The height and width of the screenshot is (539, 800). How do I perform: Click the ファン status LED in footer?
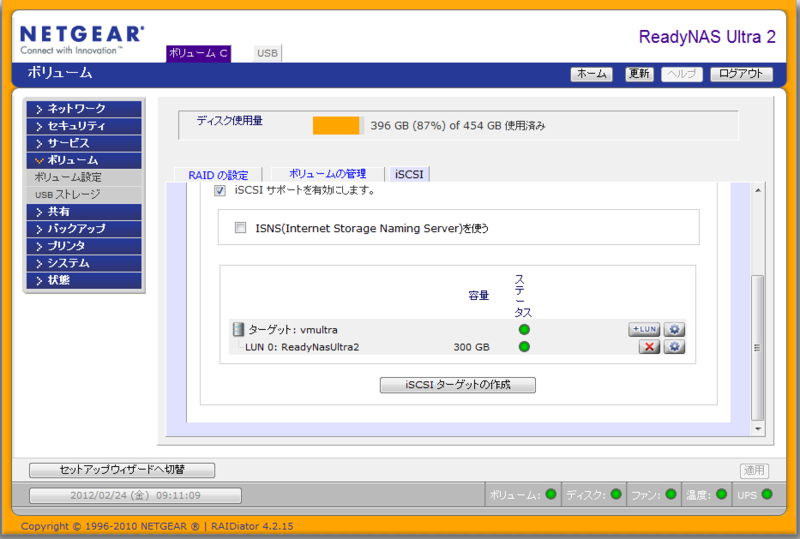click(671, 494)
